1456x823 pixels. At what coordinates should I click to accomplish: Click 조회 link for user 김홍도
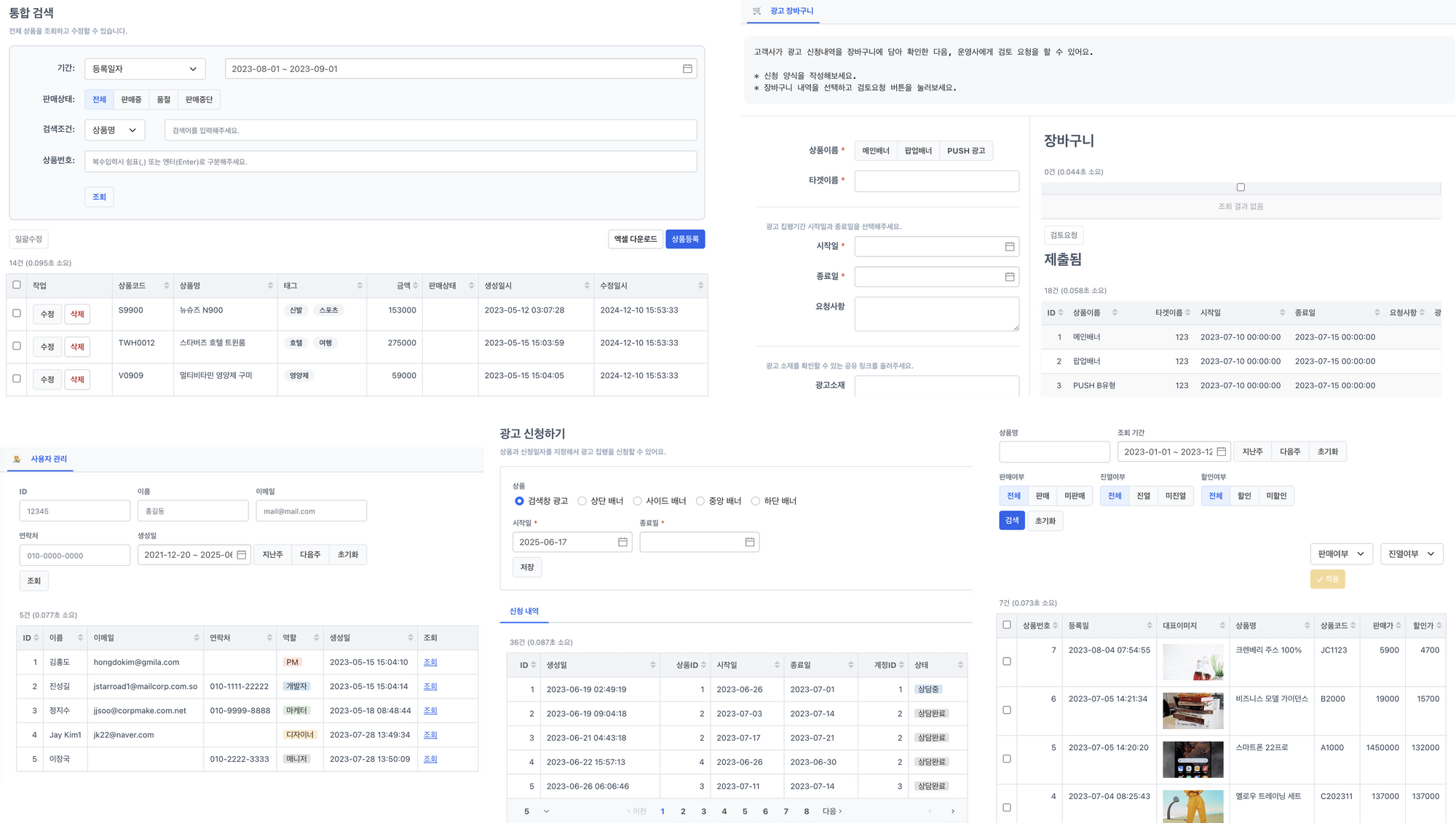coord(430,662)
